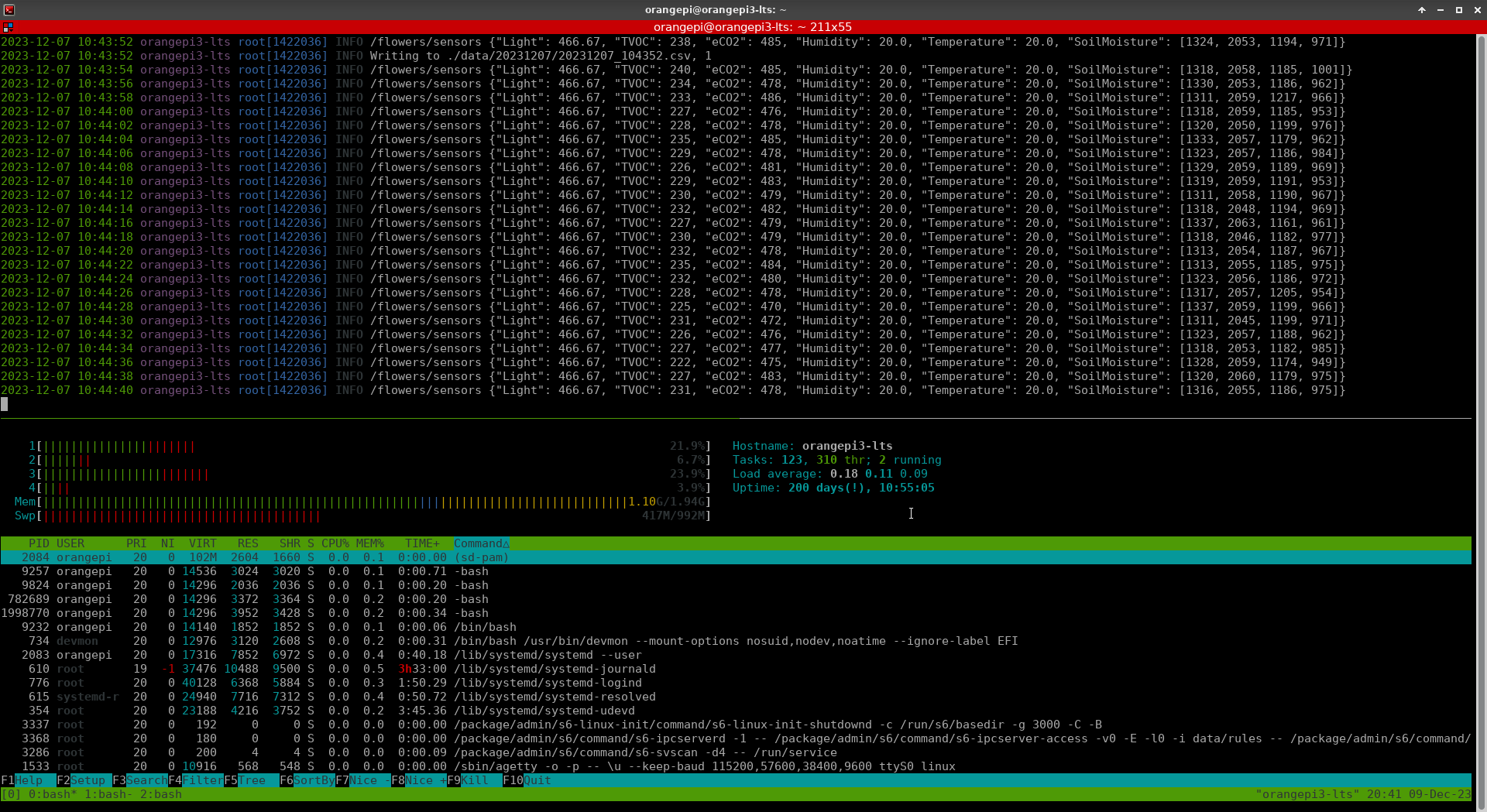Click F4 Filter in htop footer
Screen dimensions: 1487x812
(196, 780)
